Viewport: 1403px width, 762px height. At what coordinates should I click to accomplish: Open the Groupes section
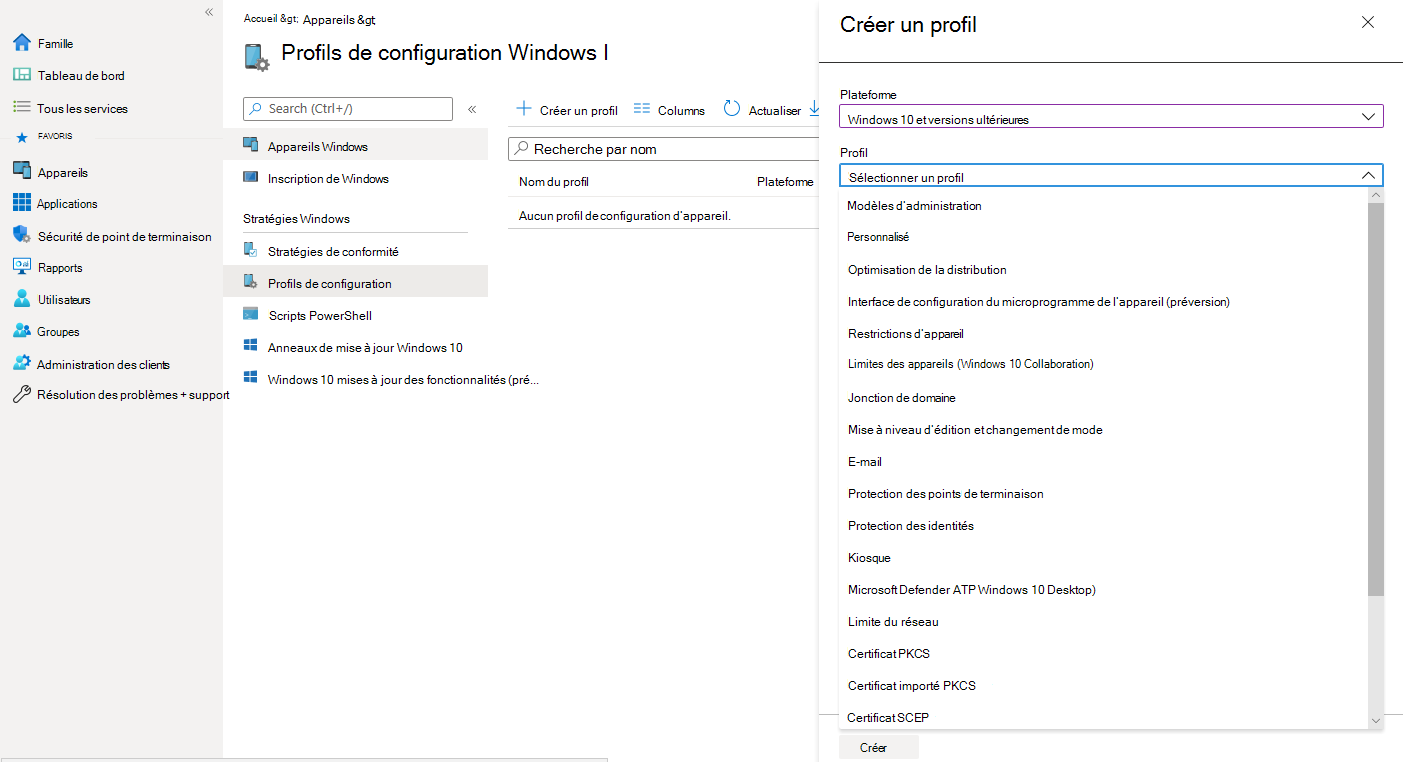tap(60, 331)
